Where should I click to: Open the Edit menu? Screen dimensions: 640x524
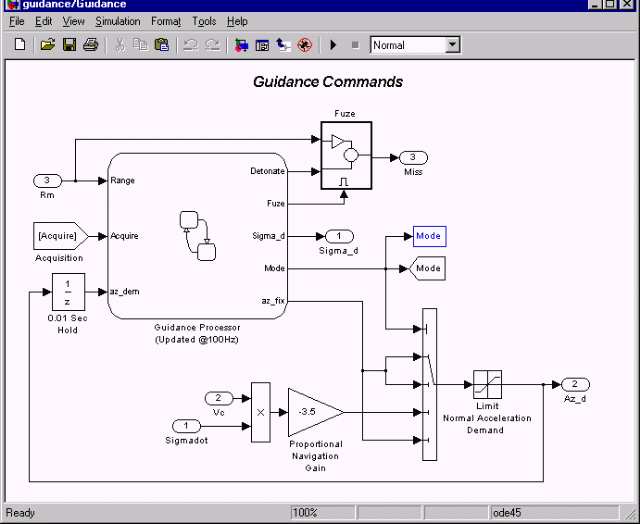tap(43, 21)
